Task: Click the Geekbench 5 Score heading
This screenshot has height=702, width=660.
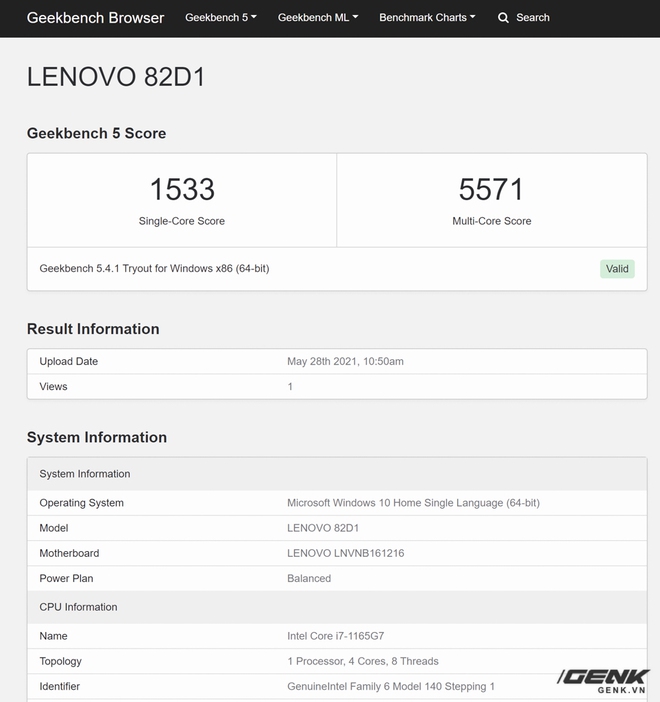Action: click(96, 133)
